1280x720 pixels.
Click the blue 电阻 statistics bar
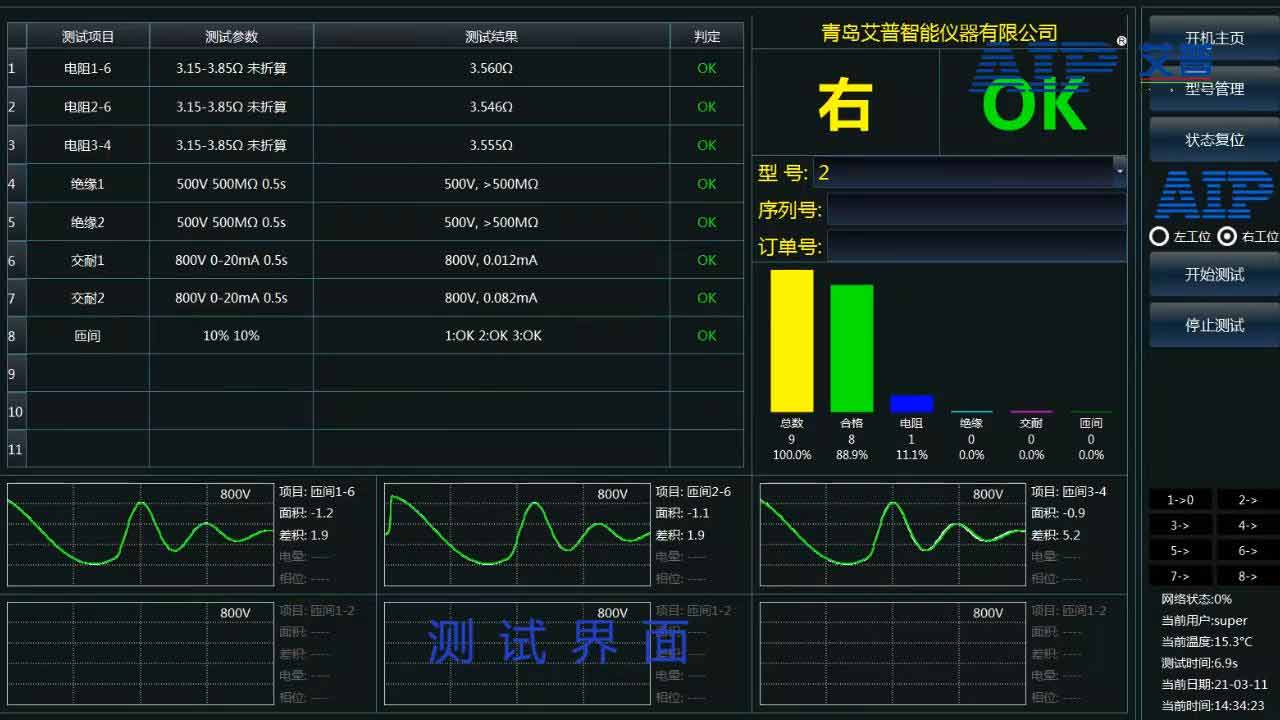click(911, 403)
